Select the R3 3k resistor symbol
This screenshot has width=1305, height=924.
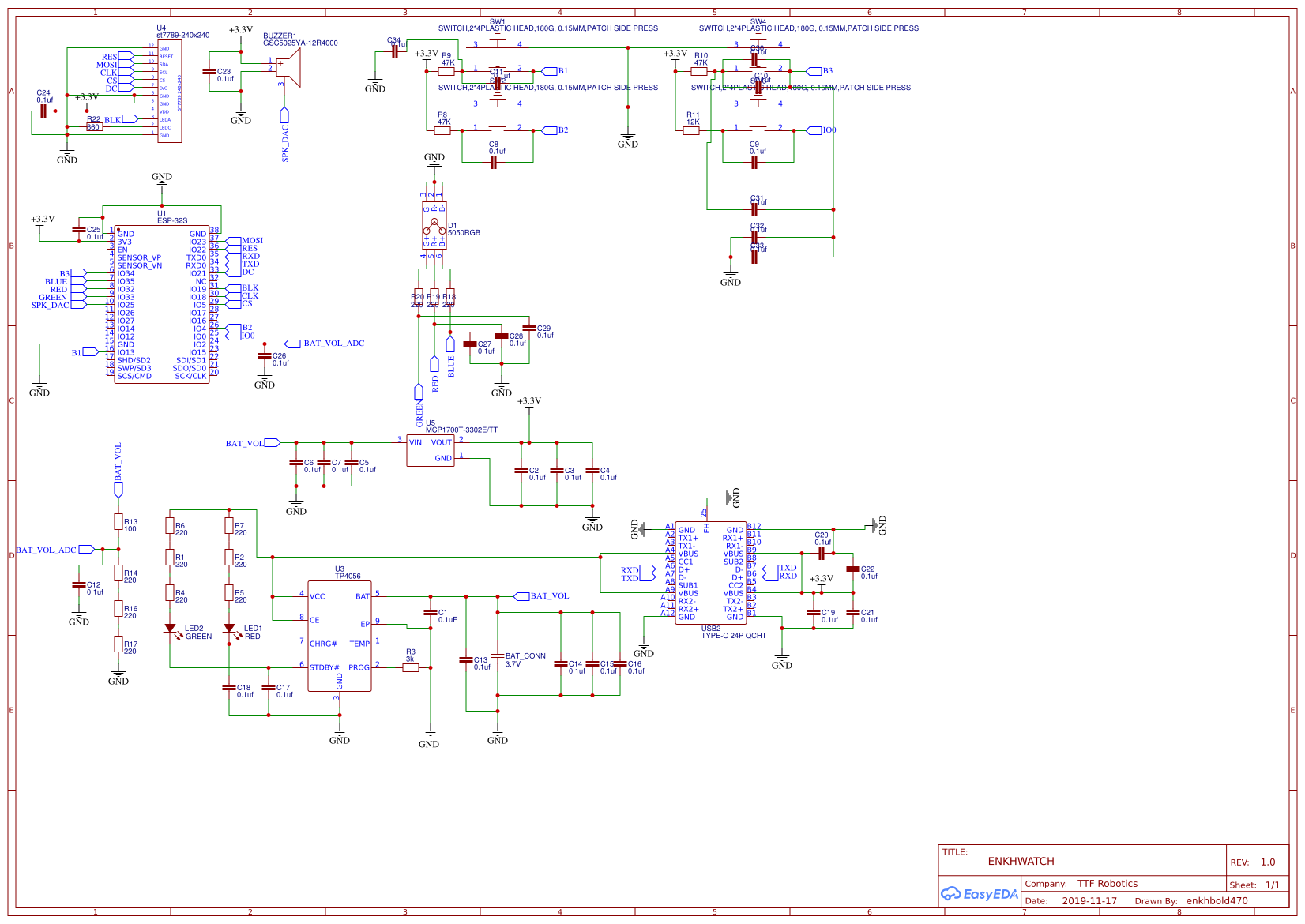pyautogui.click(x=411, y=667)
